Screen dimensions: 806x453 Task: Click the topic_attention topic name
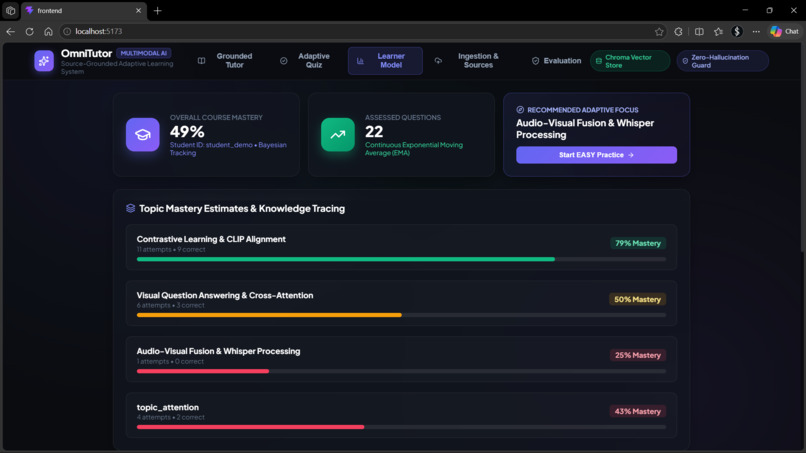[x=168, y=407]
